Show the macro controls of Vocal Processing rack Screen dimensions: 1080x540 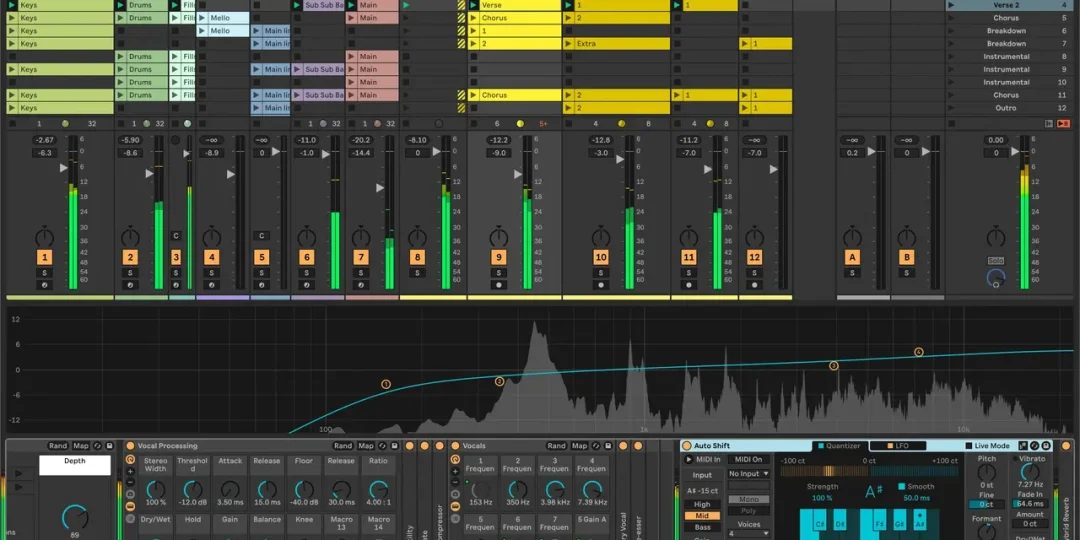tap(130, 459)
